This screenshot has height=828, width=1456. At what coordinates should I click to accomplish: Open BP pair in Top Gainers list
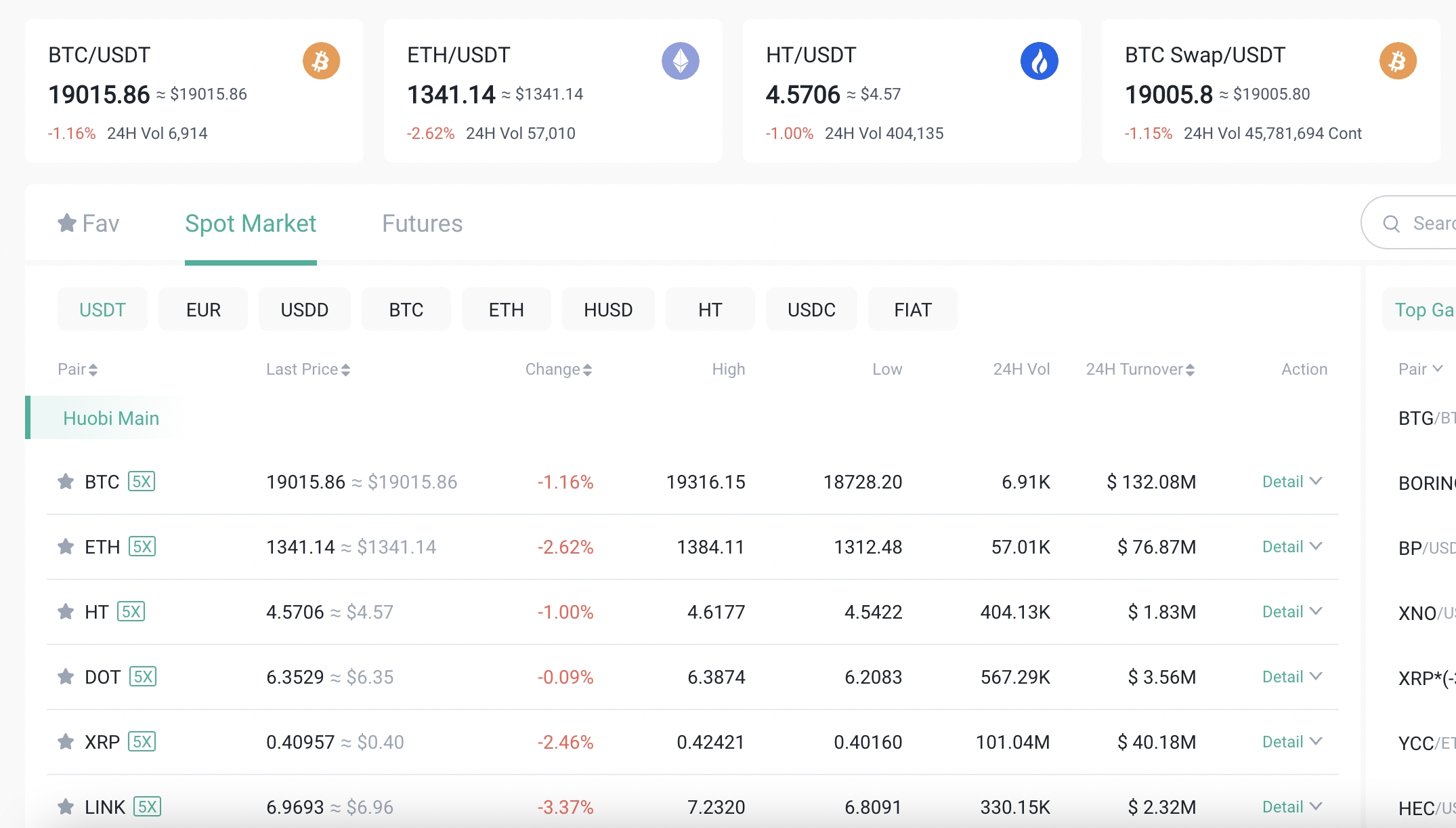(1426, 548)
